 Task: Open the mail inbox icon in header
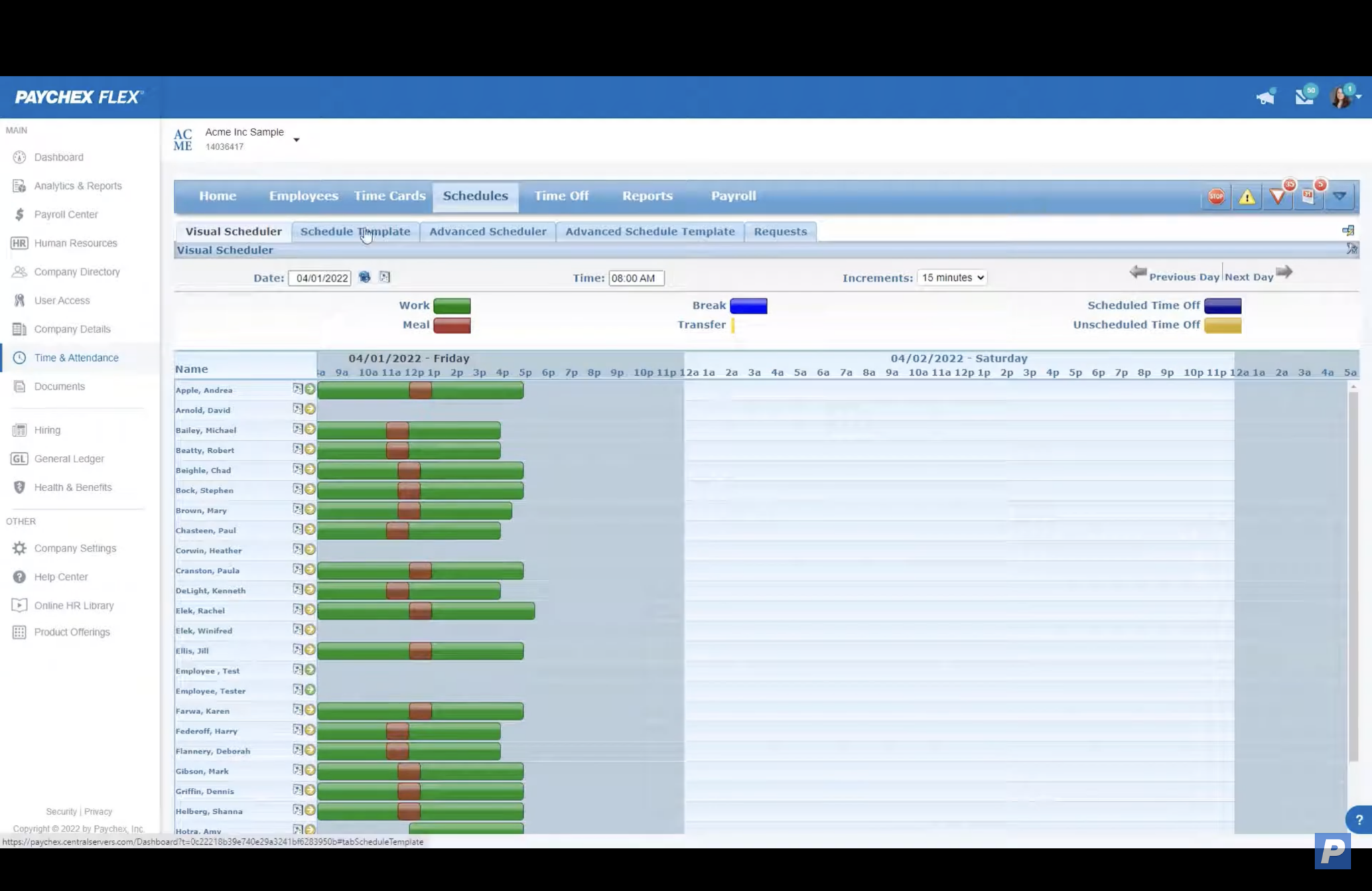(1304, 97)
